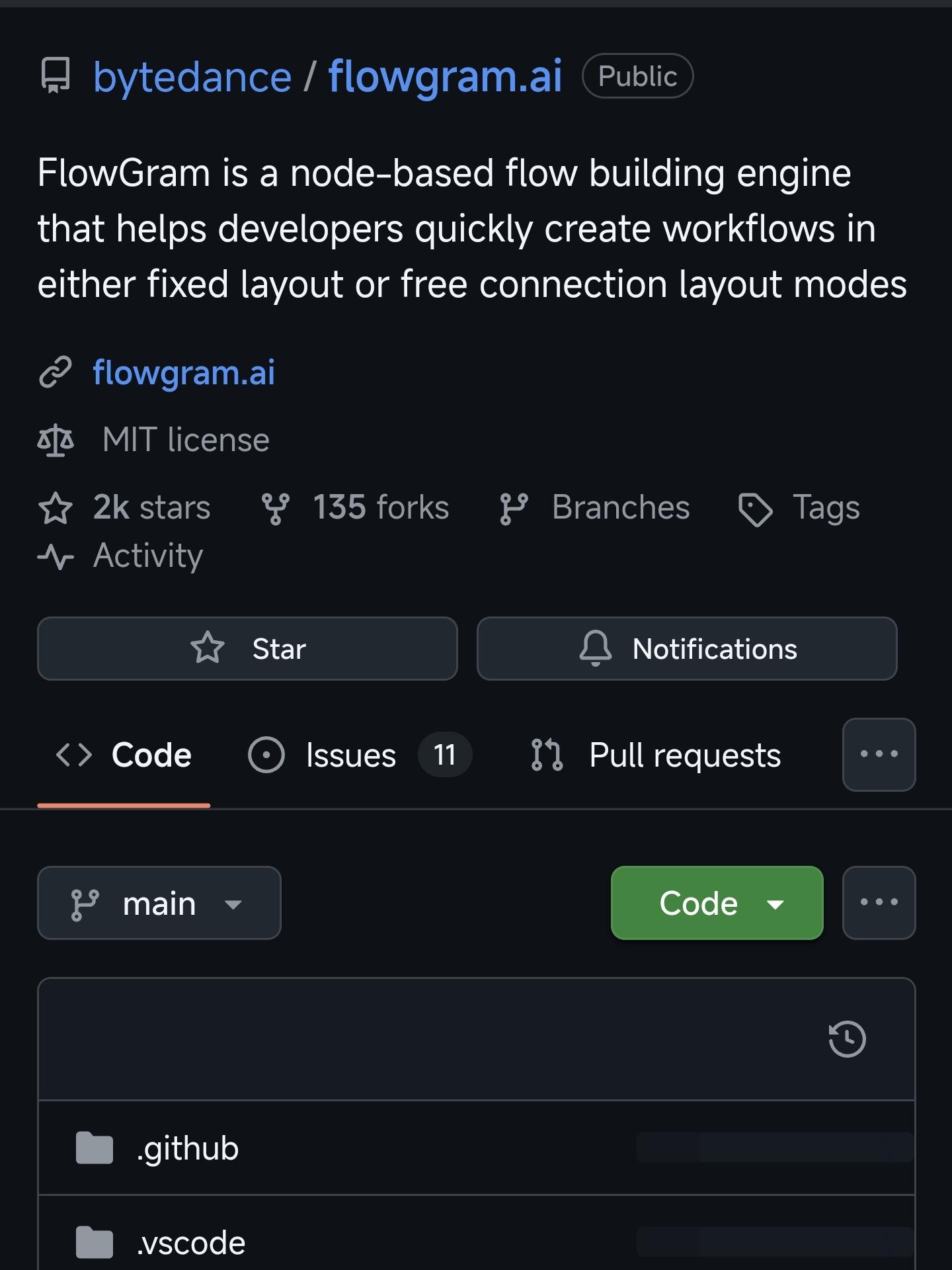Open the commit history clock icon
Viewport: 952px width, 1270px height.
tap(847, 1039)
